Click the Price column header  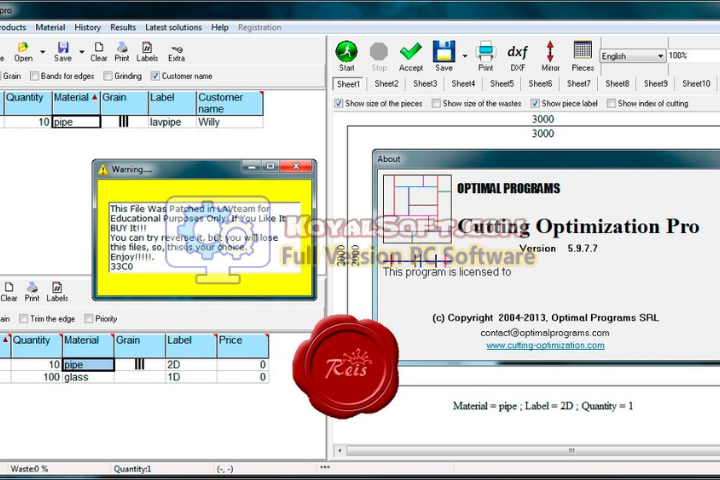pyautogui.click(x=242, y=346)
